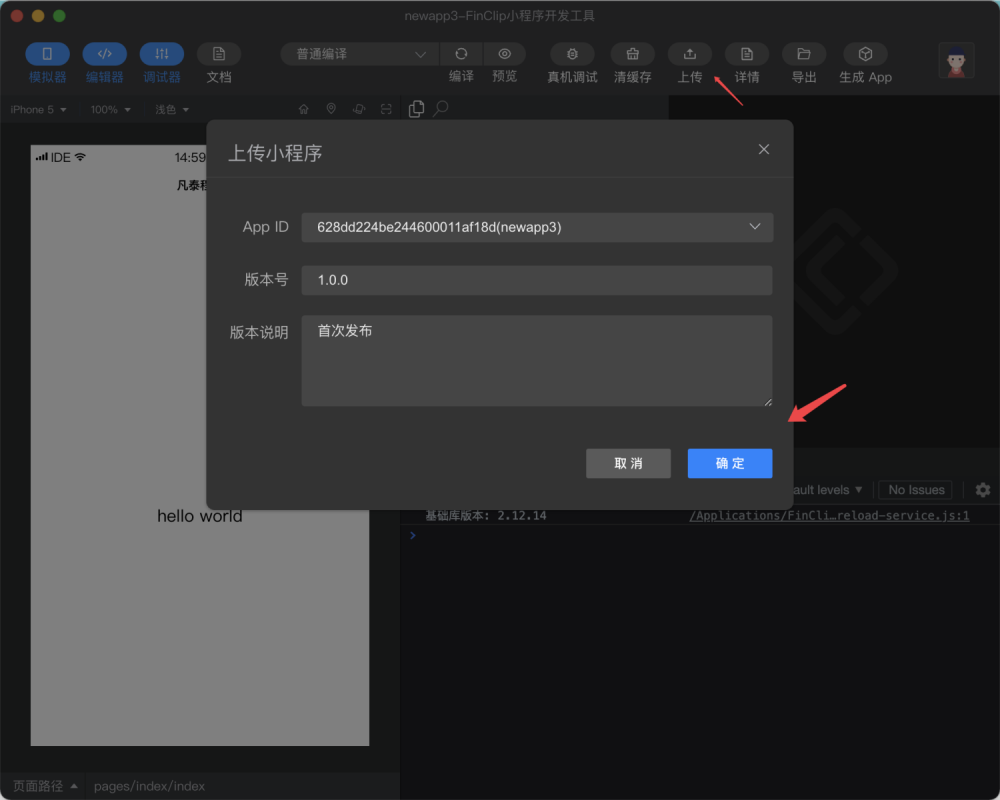Open the App ID selection dropdown
This screenshot has width=1000, height=800.
[537, 227]
